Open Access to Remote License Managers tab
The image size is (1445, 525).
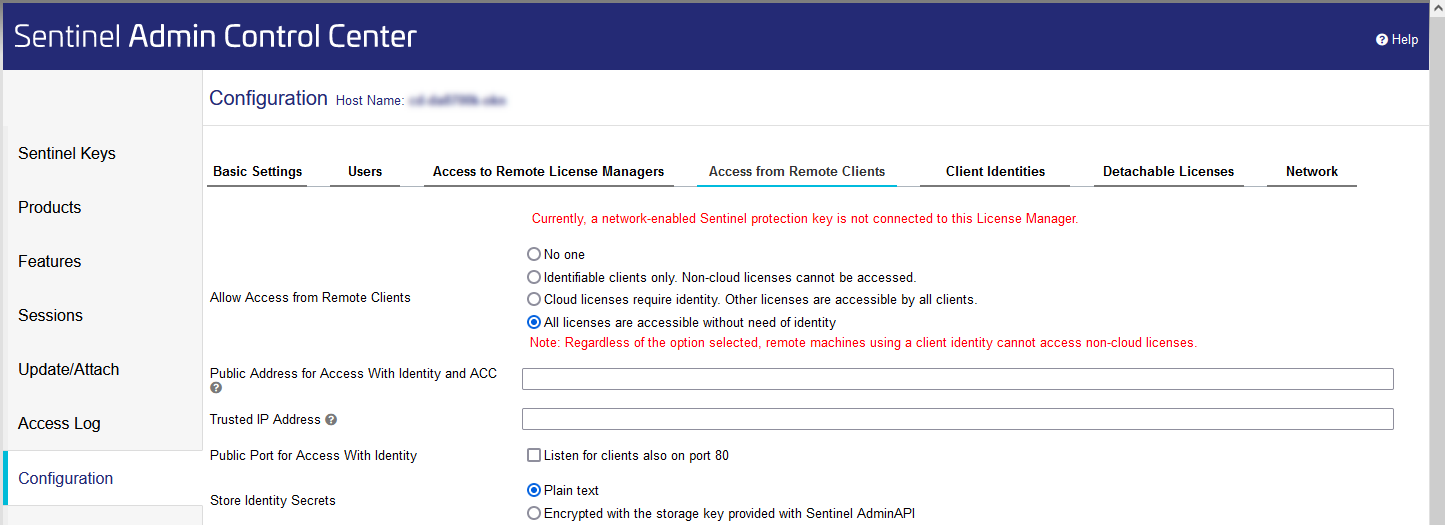pos(548,171)
